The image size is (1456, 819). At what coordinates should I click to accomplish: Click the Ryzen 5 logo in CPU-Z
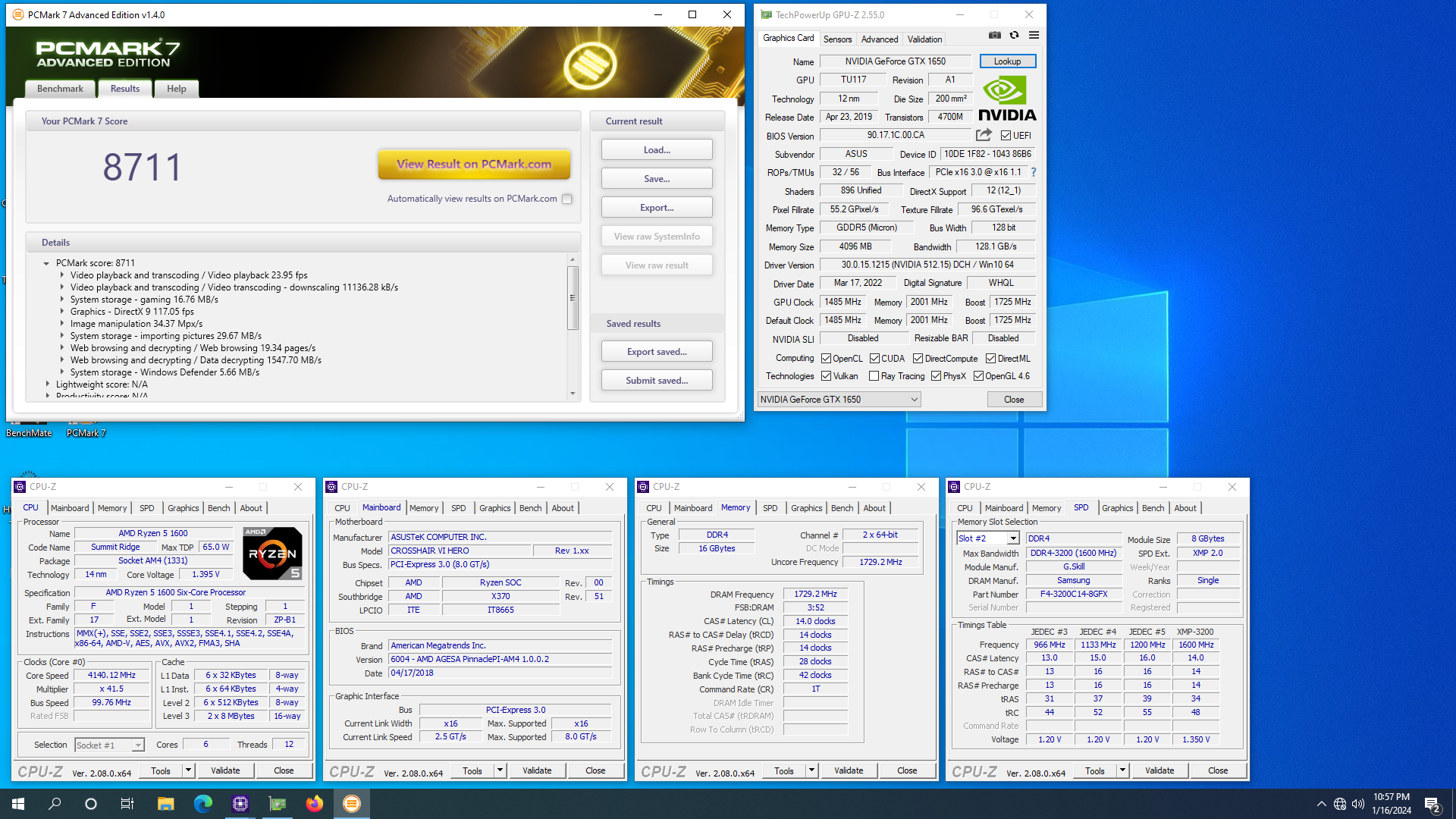(273, 554)
